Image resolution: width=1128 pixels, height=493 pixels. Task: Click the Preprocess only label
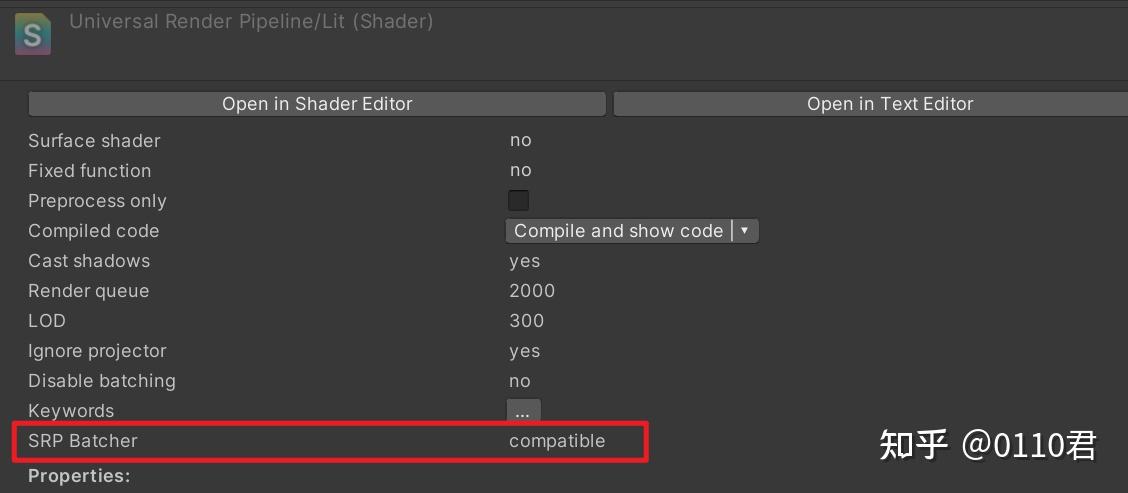(97, 201)
